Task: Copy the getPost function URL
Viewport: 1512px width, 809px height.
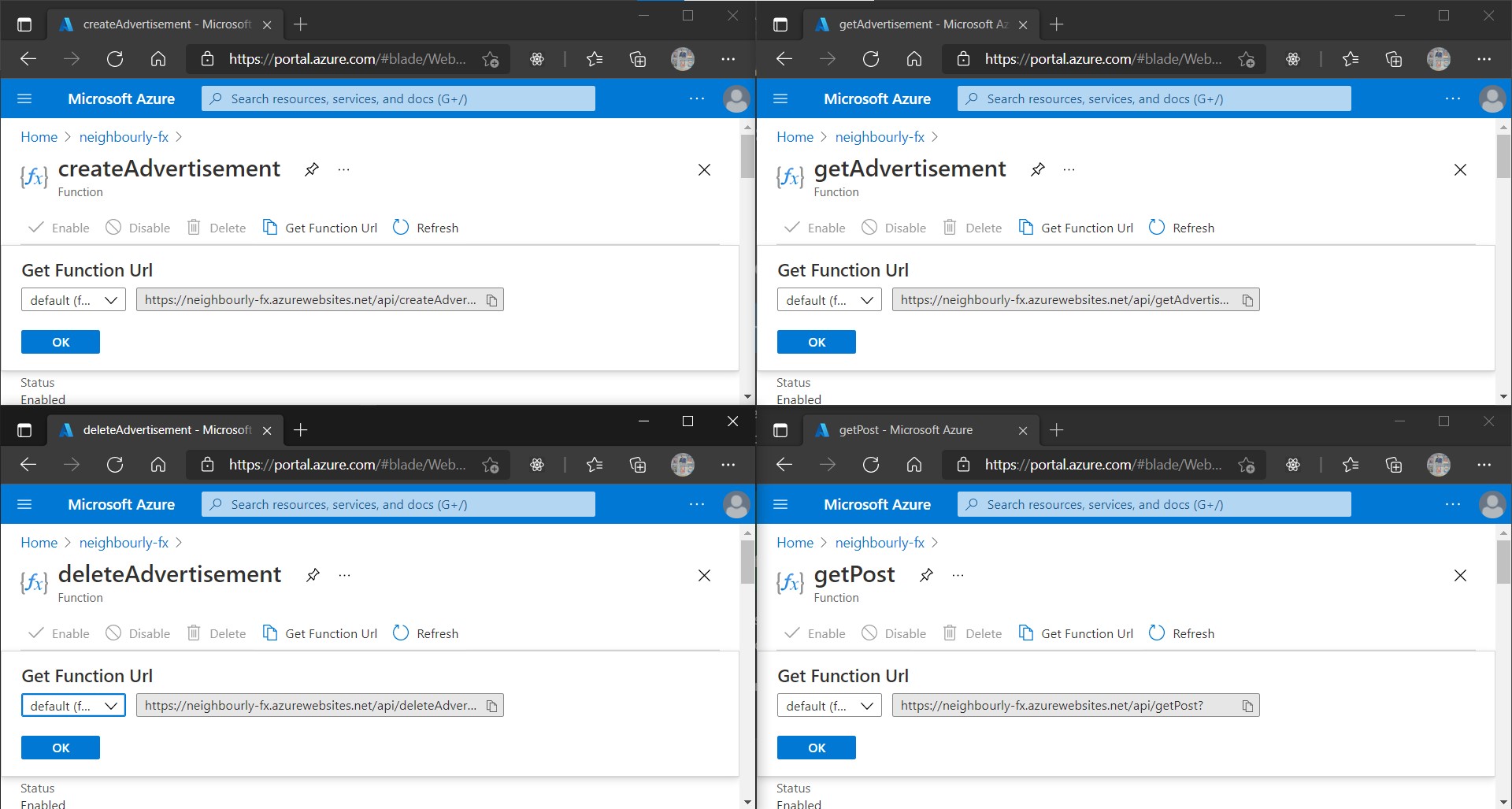Action: click(x=1247, y=706)
